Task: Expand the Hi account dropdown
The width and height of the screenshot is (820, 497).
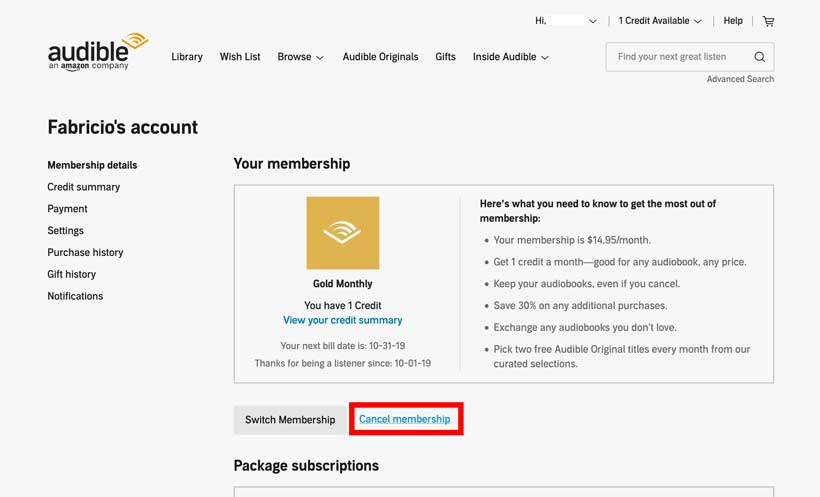Action: point(565,21)
